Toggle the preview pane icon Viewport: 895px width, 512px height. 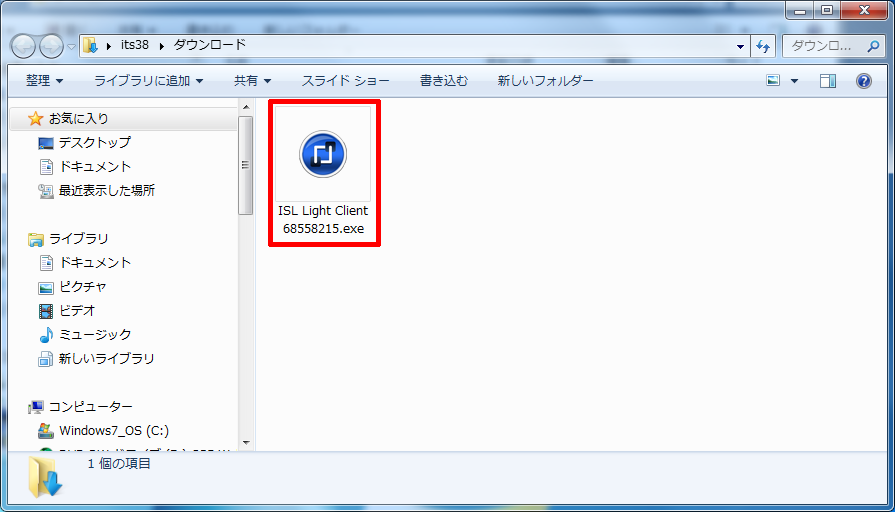[827, 81]
